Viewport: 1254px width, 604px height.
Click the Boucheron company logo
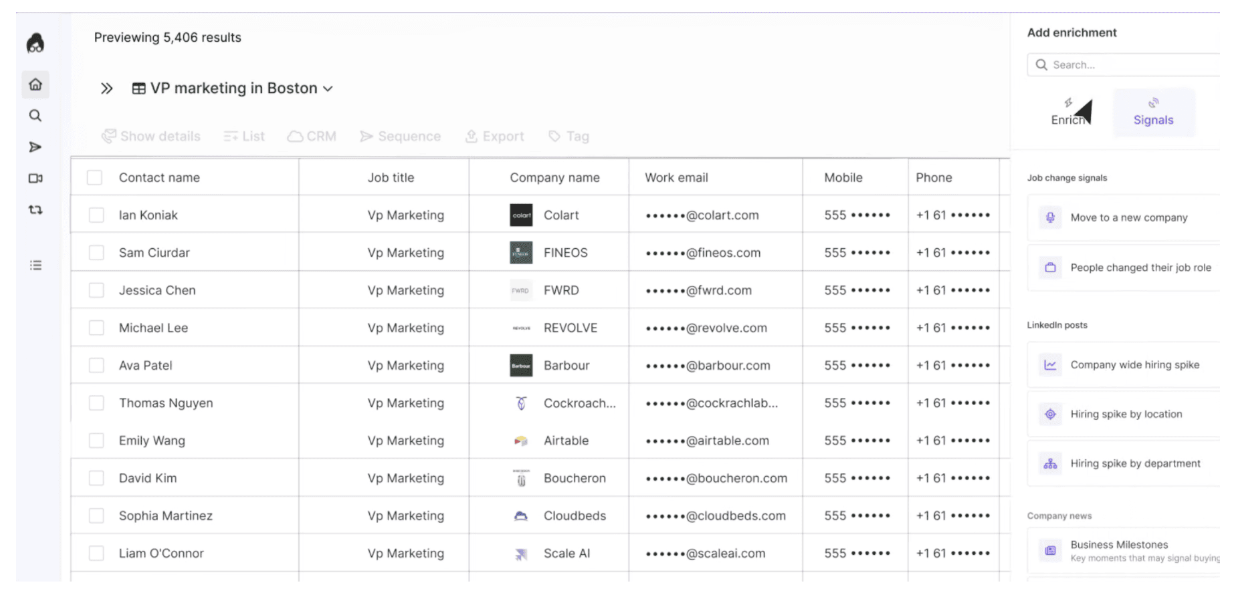pyautogui.click(x=521, y=479)
